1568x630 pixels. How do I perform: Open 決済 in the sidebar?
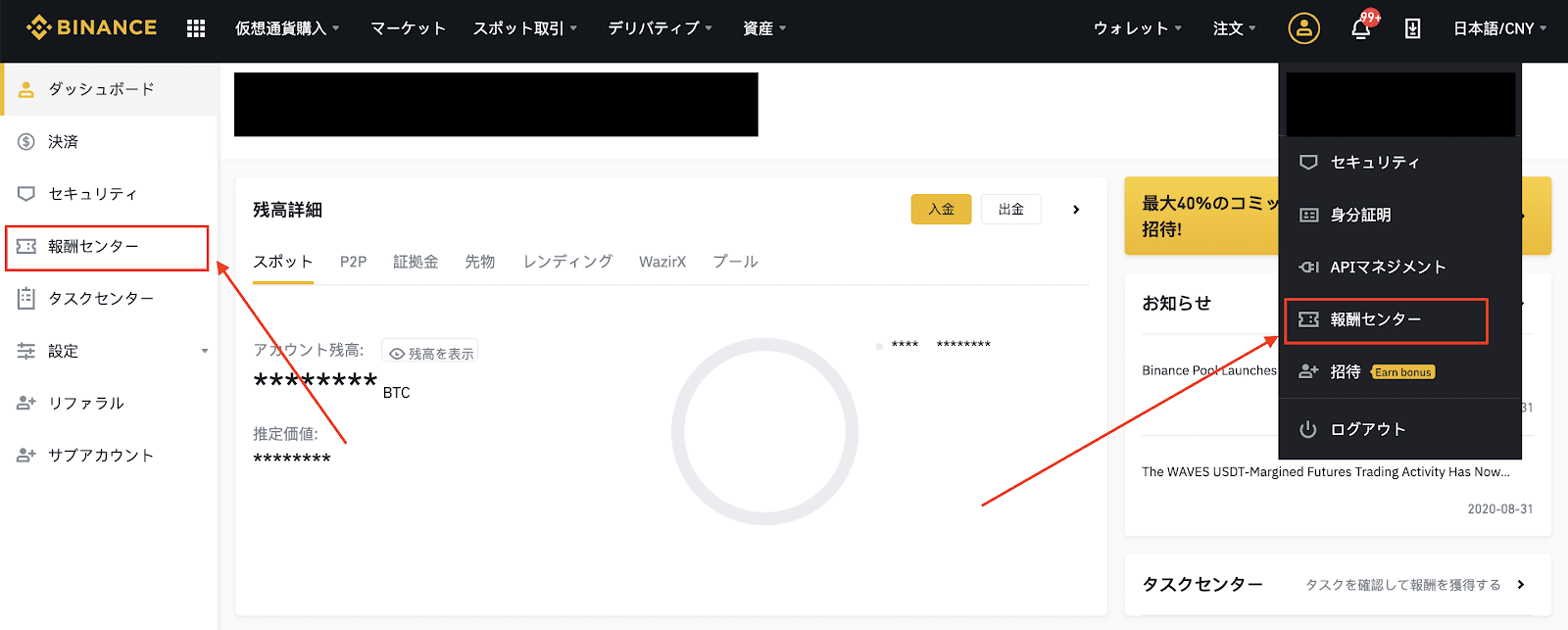click(x=109, y=142)
